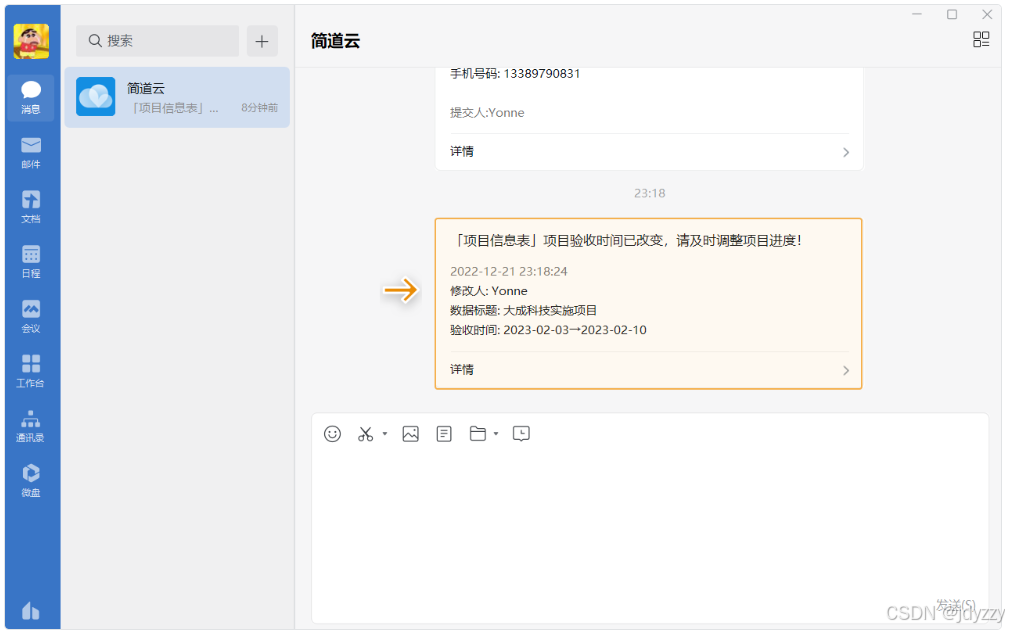The height and width of the screenshot is (631, 1009).
Task: Click the 搜索 search field
Action: point(158,41)
